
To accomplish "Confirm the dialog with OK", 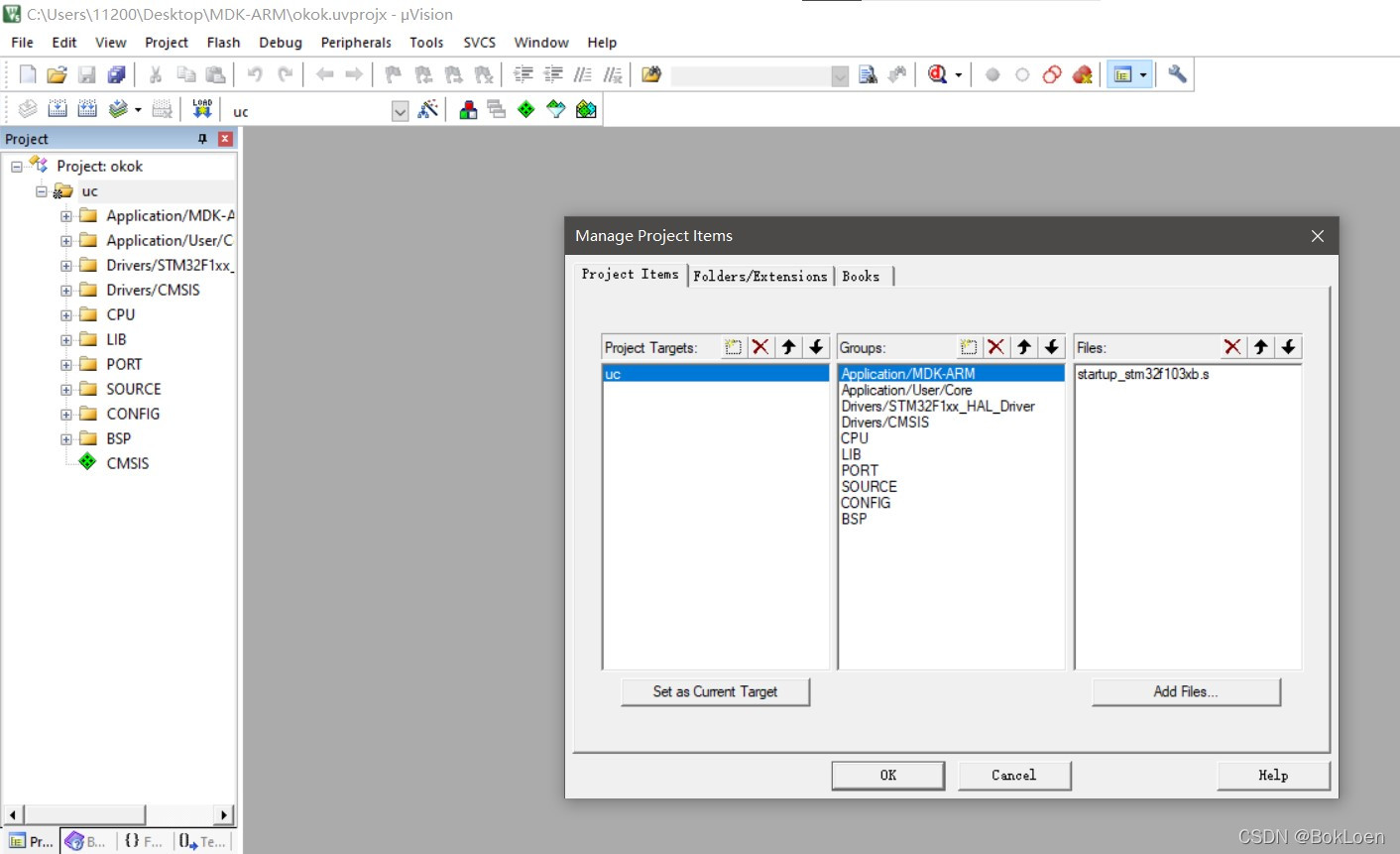I will click(888, 776).
